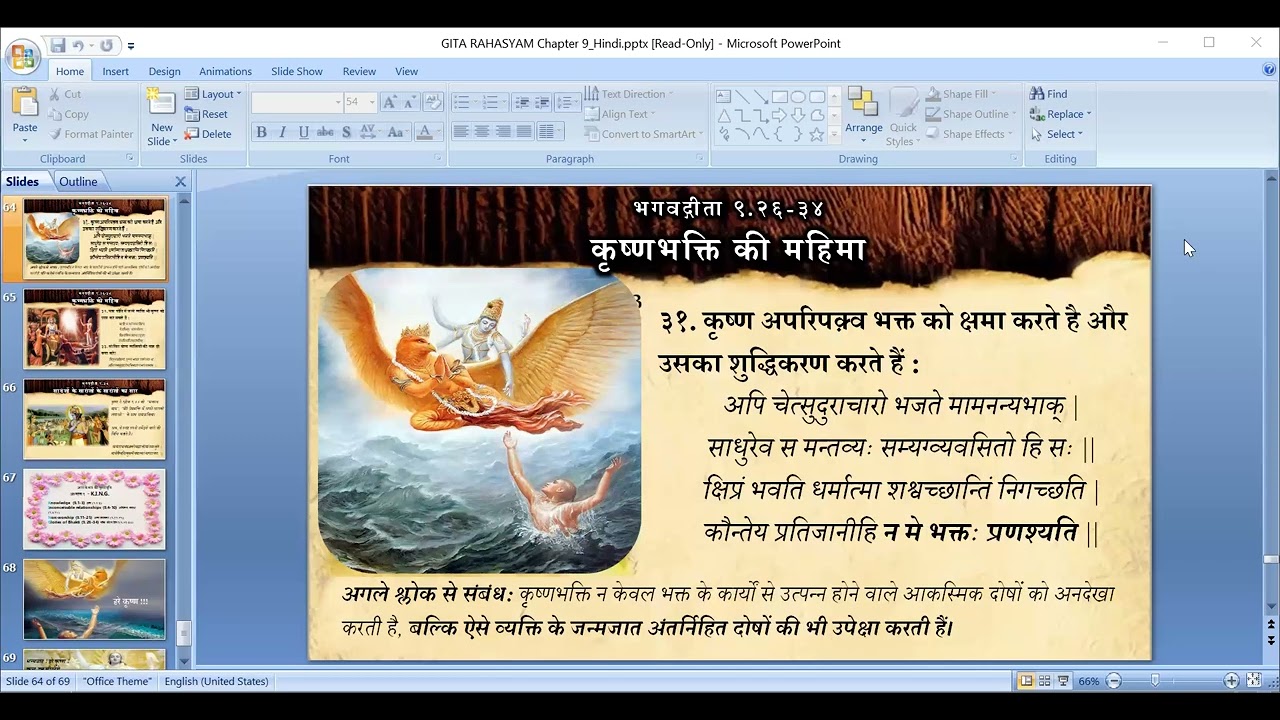This screenshot has height=720, width=1280.
Task: Close the Slides/Outline pane
Action: pos(180,182)
